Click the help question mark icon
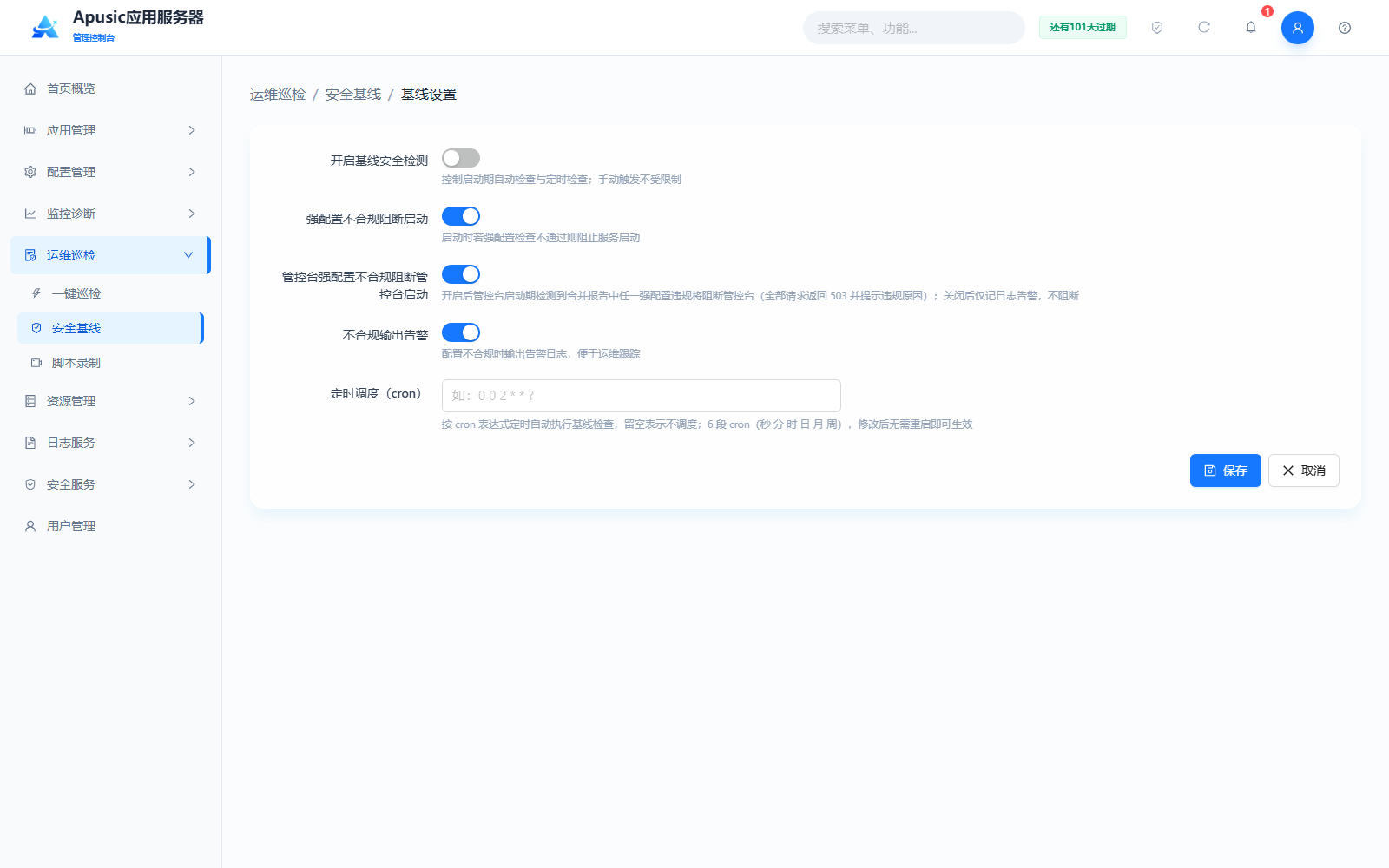1389x868 pixels. point(1345,28)
